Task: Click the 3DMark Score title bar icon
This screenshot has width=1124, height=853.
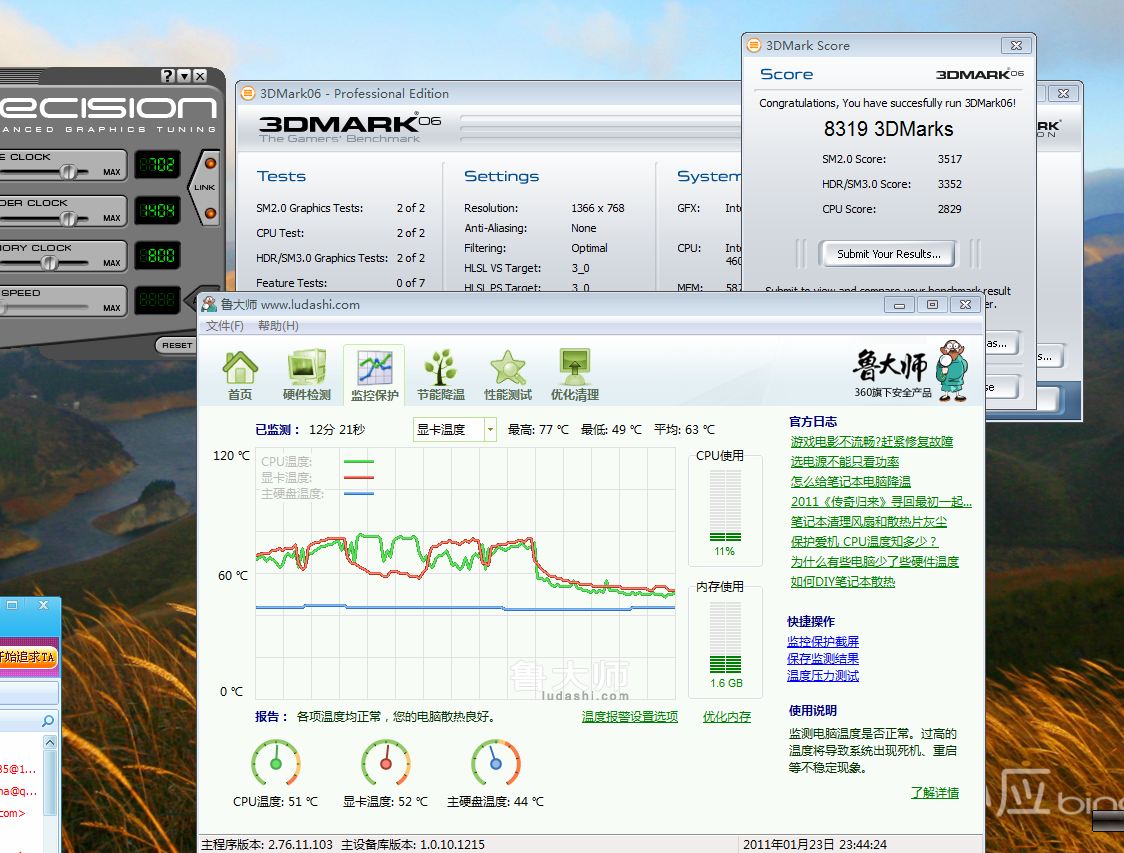Action: 753,45
